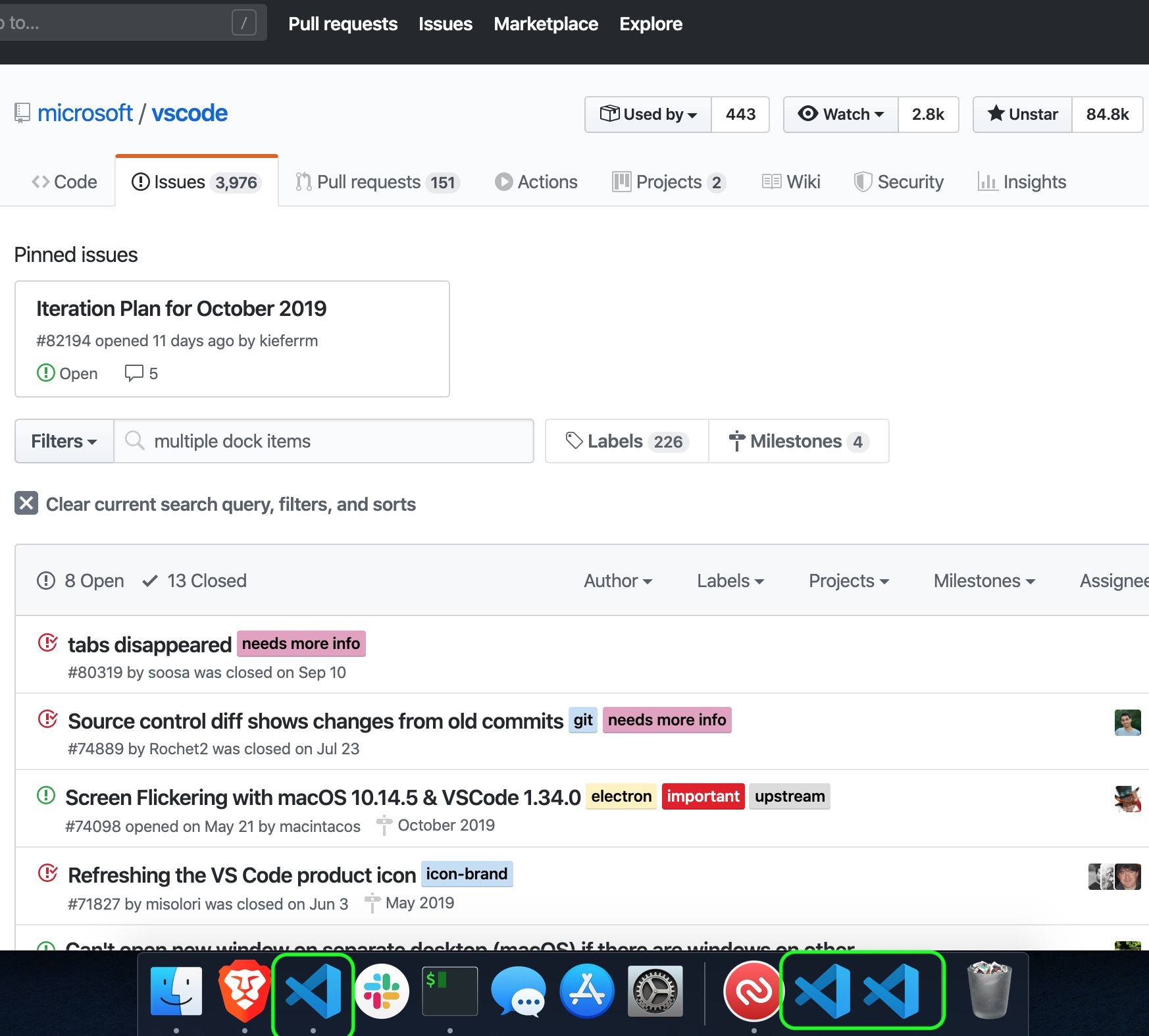Open Messages app in dock

(519, 992)
